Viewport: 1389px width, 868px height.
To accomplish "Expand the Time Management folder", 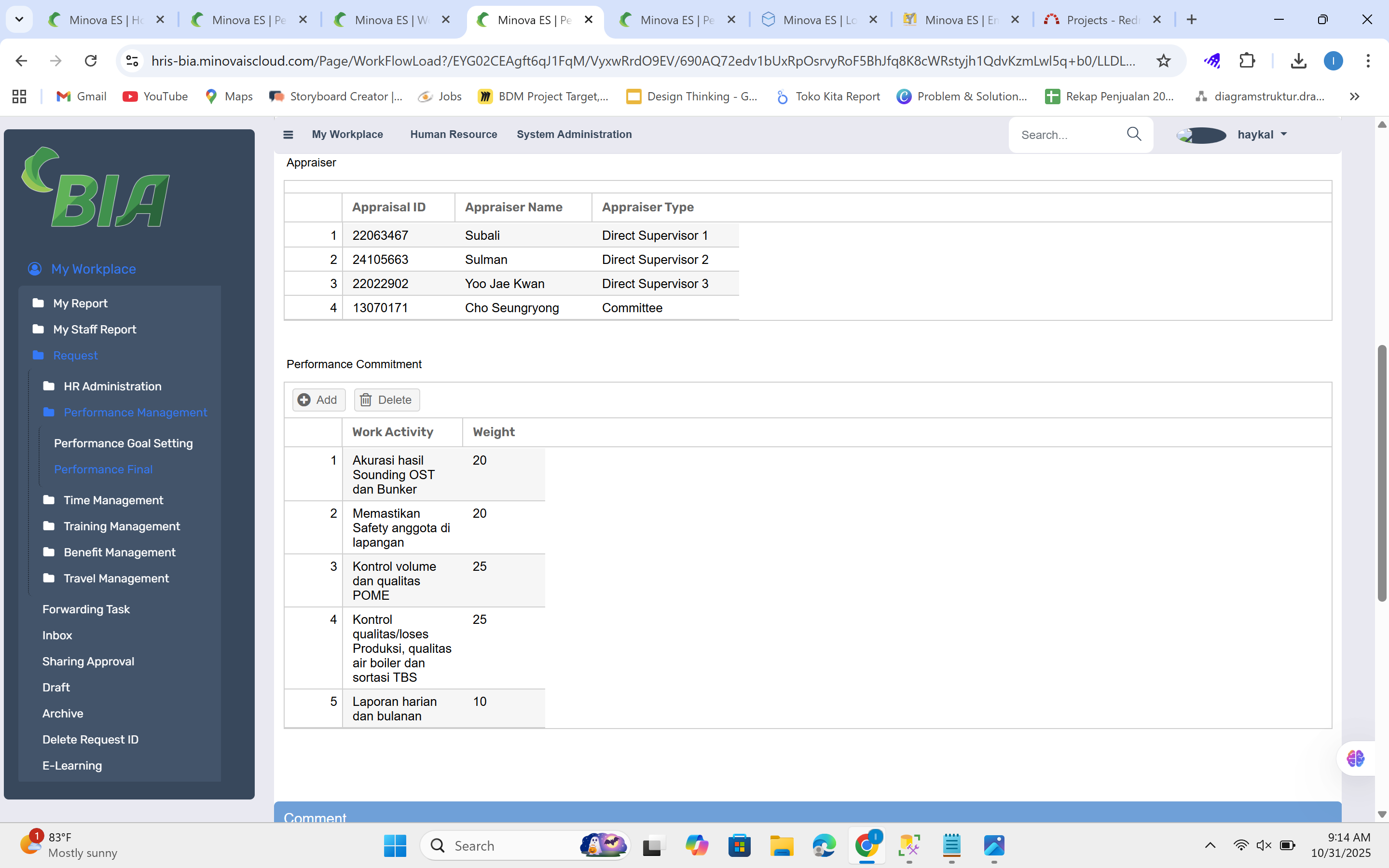I will pyautogui.click(x=113, y=500).
